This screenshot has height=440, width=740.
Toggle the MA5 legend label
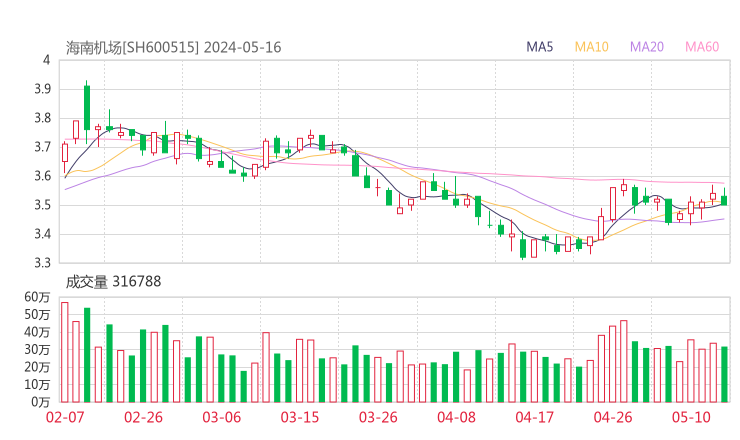[x=540, y=47]
